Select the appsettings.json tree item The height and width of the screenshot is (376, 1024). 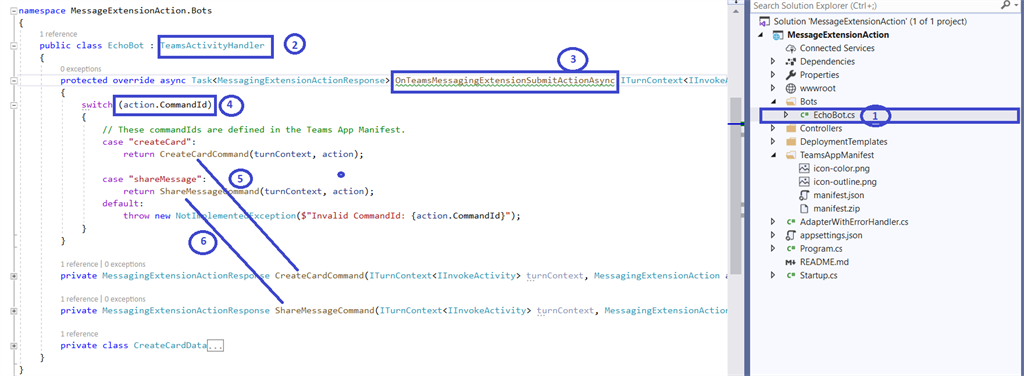point(831,235)
